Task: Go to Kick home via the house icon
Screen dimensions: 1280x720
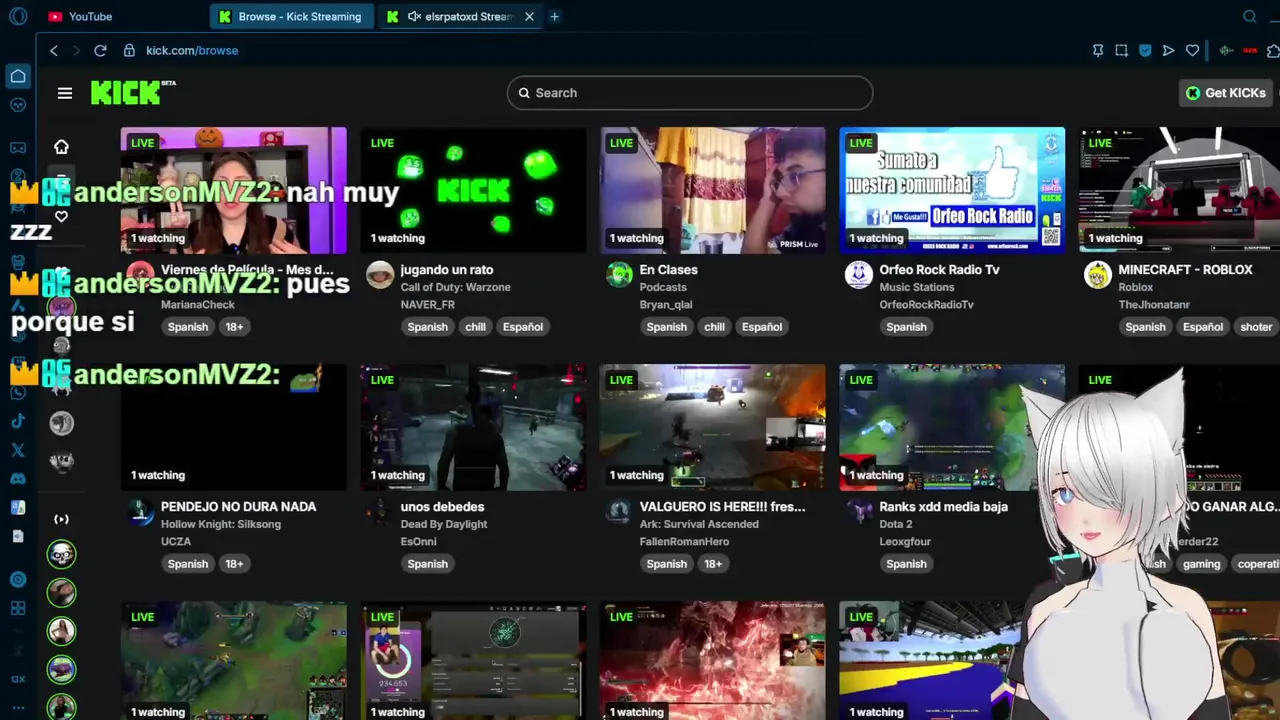Action: (61, 147)
